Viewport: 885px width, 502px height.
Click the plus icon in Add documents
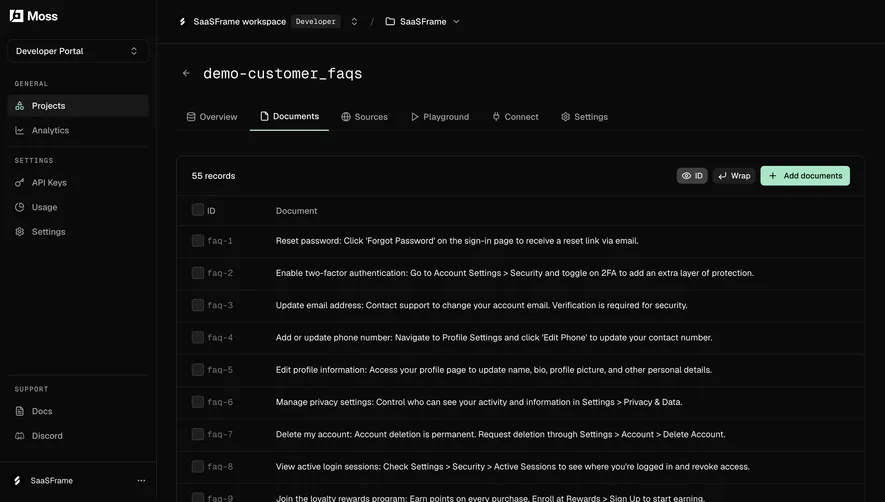(x=773, y=176)
